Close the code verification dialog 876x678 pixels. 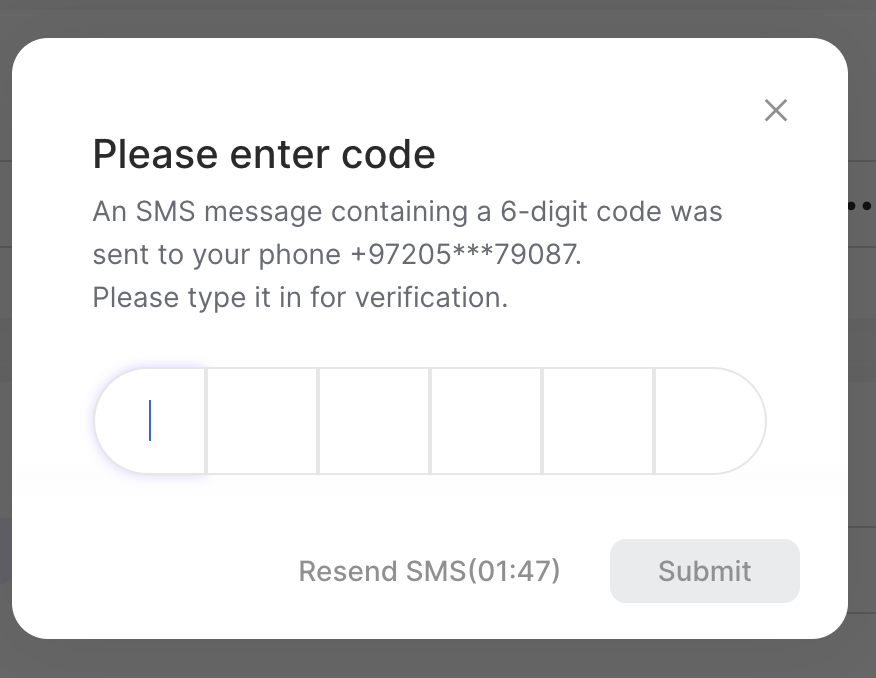point(776,111)
